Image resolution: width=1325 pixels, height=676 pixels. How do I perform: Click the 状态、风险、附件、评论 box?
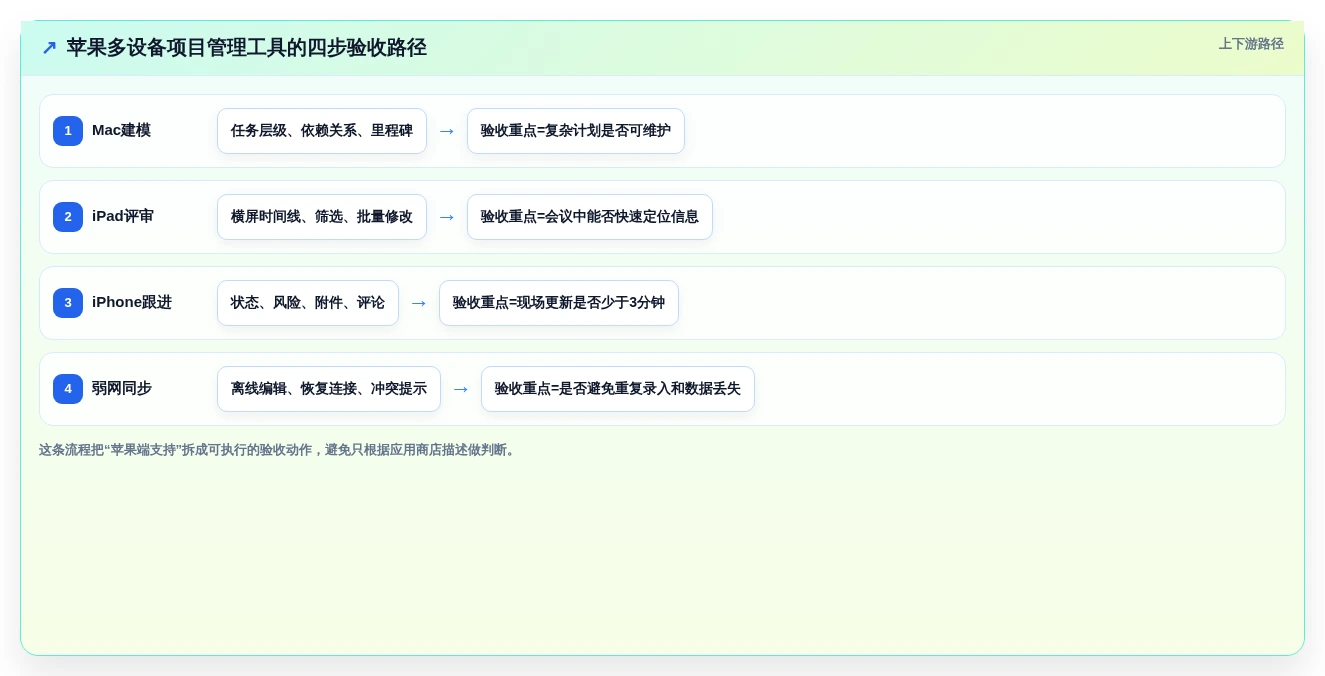pos(308,303)
